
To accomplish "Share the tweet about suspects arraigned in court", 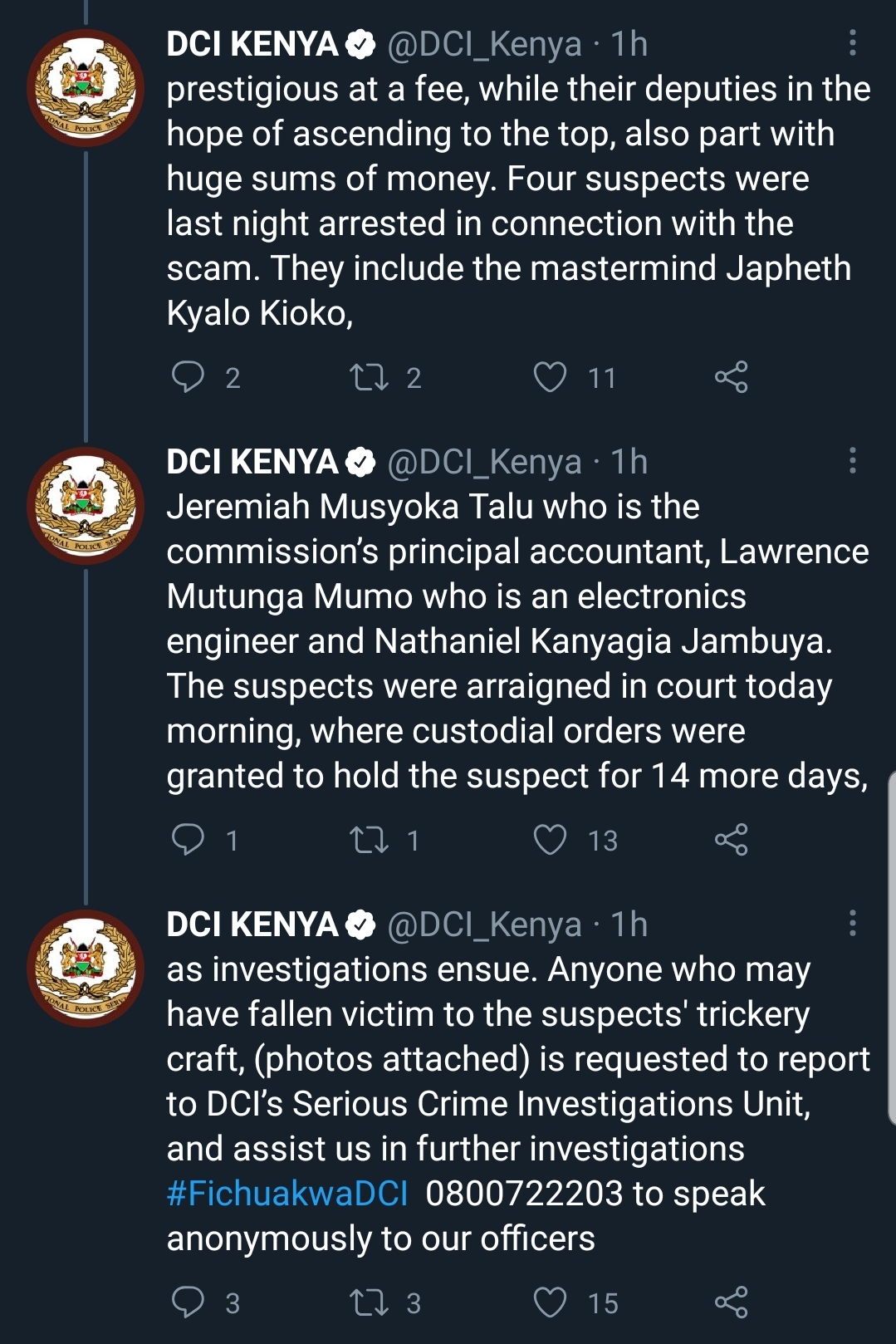I will (x=731, y=840).
